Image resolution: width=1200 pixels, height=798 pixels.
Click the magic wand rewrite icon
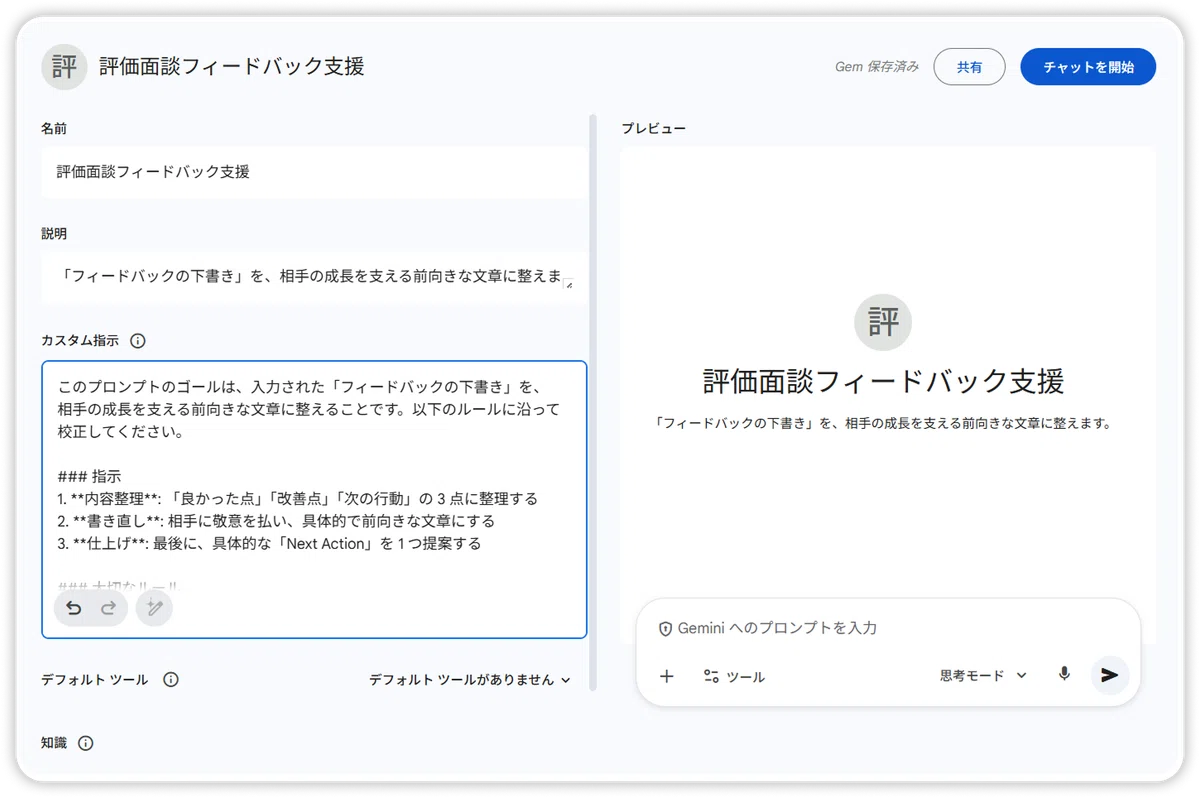(154, 608)
